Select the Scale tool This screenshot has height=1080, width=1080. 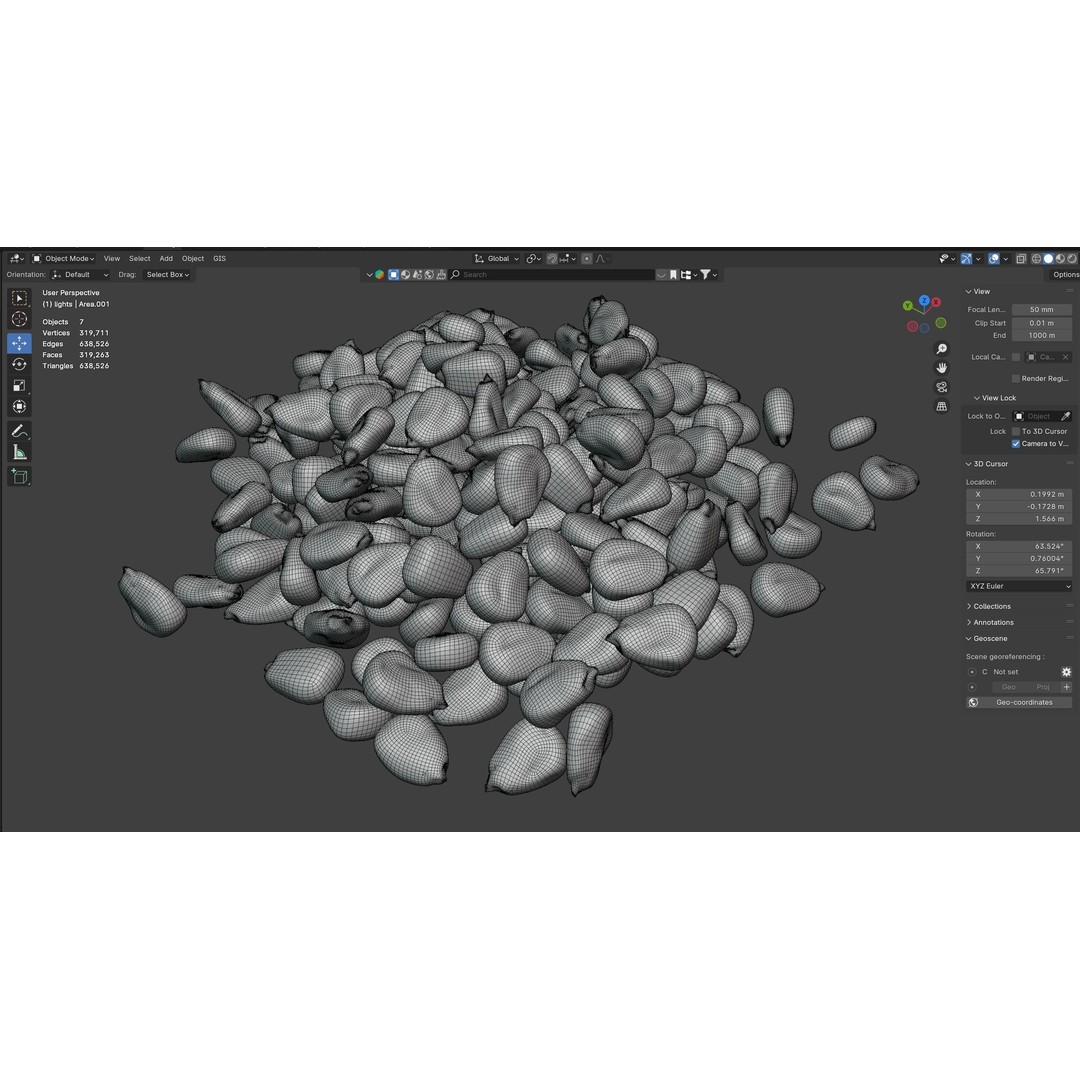[x=20, y=385]
